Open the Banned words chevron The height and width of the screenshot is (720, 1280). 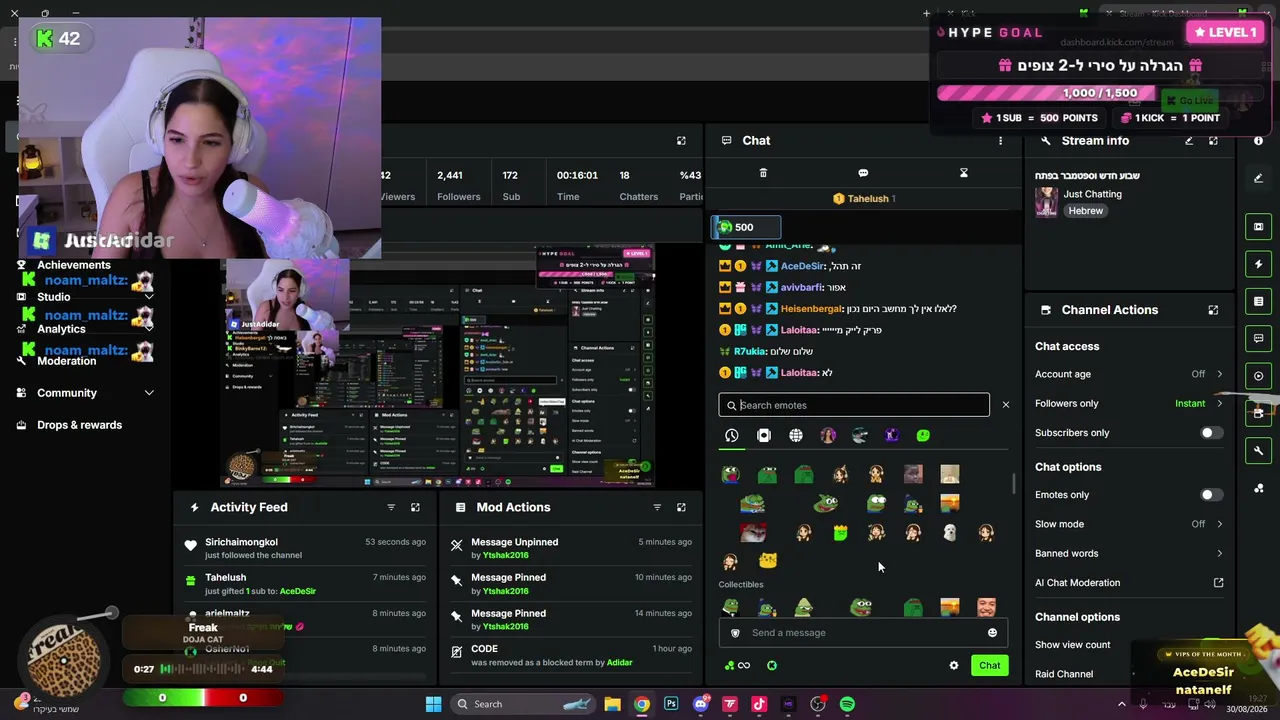(1219, 553)
